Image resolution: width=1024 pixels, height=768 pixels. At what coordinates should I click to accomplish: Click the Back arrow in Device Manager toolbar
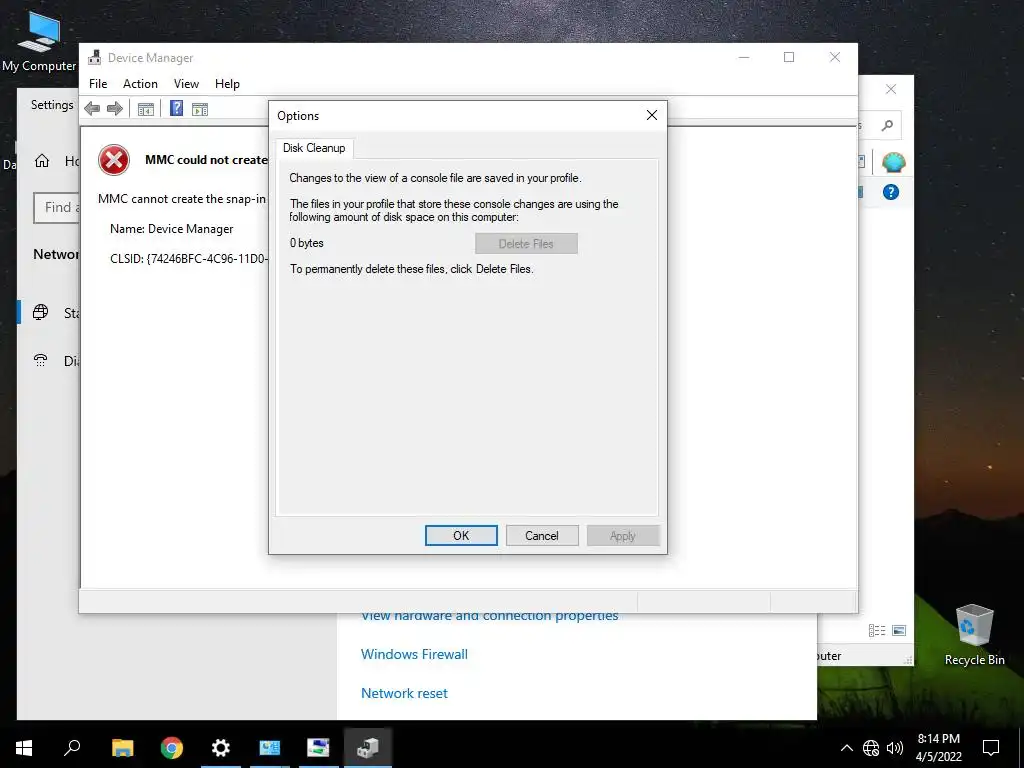tap(92, 109)
